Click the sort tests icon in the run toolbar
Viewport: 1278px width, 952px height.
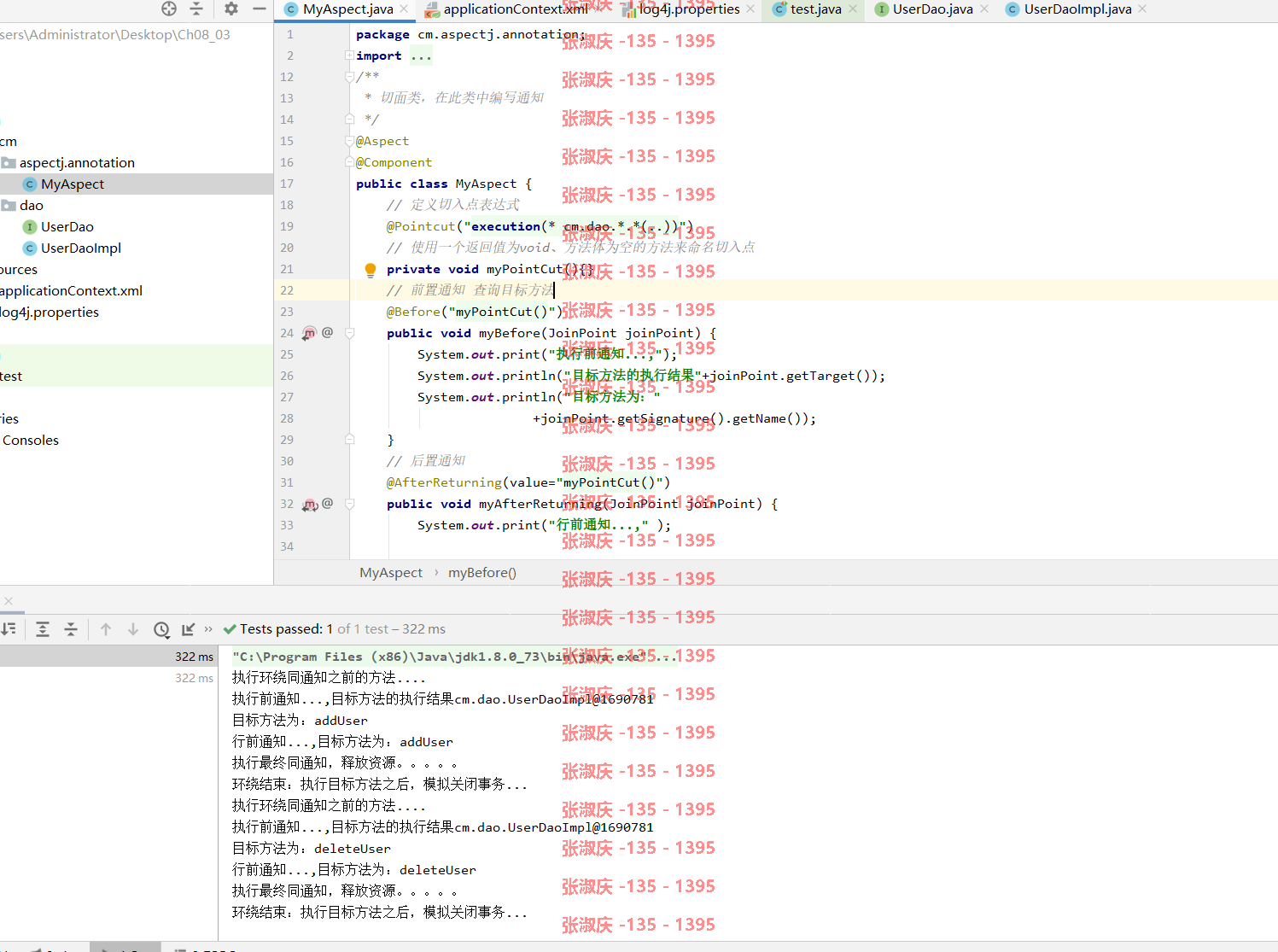[9, 629]
